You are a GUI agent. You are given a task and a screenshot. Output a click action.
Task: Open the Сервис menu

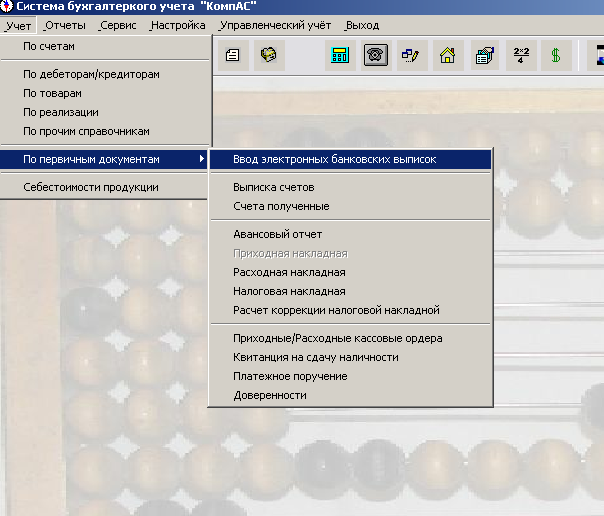(117, 25)
